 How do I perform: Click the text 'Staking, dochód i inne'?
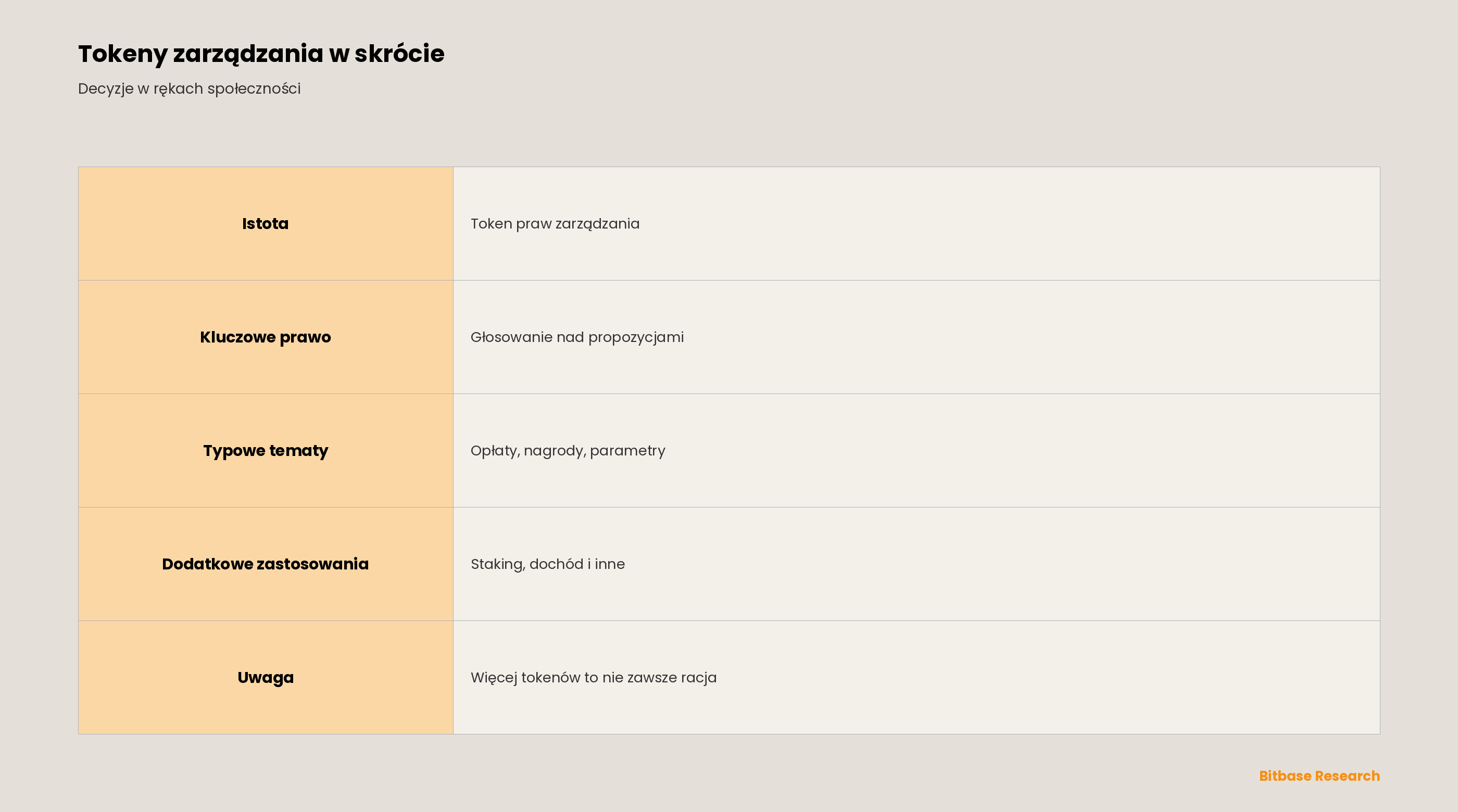(547, 564)
